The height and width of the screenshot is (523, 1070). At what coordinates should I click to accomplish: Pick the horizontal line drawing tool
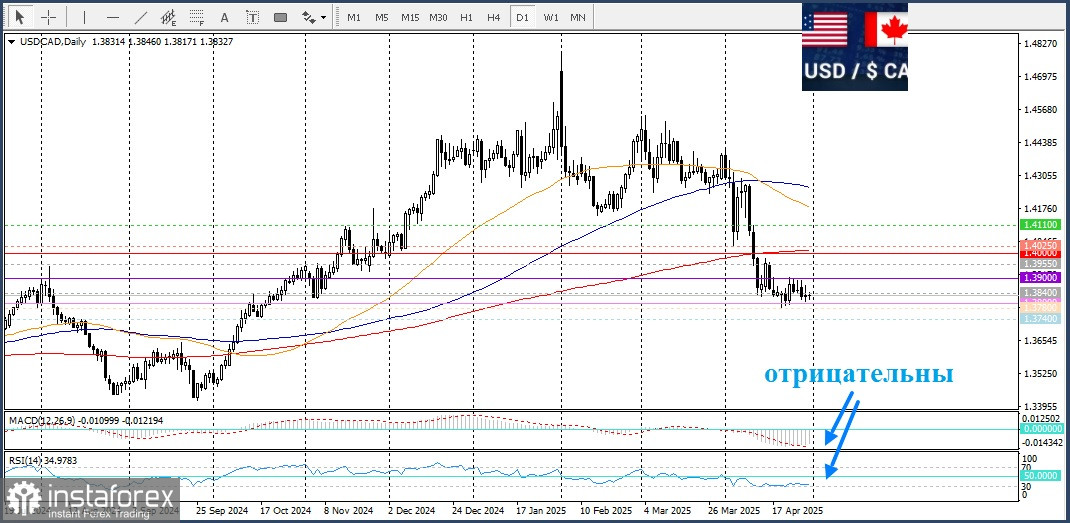112,17
